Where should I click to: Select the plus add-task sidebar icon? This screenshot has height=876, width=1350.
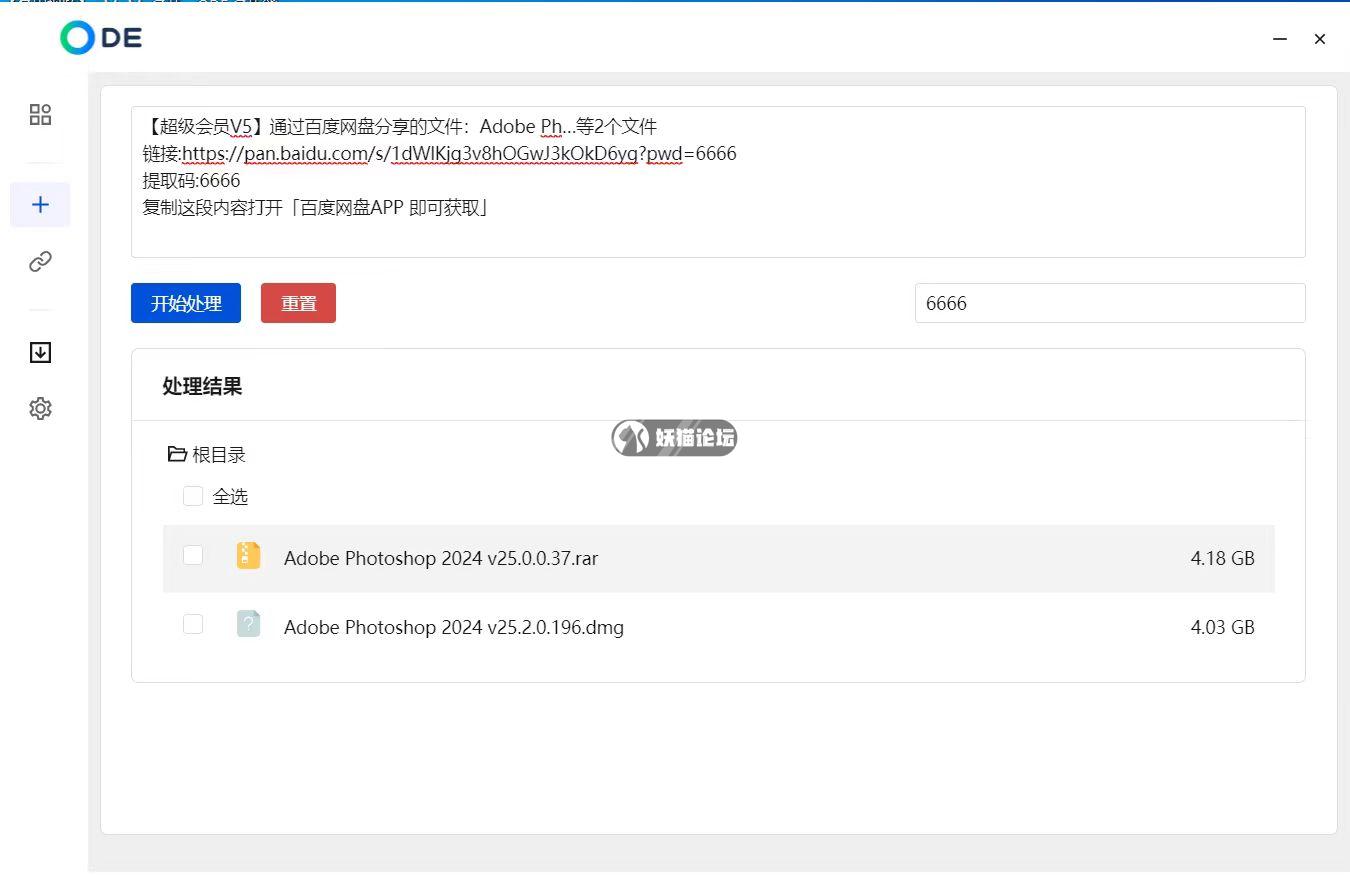point(40,205)
